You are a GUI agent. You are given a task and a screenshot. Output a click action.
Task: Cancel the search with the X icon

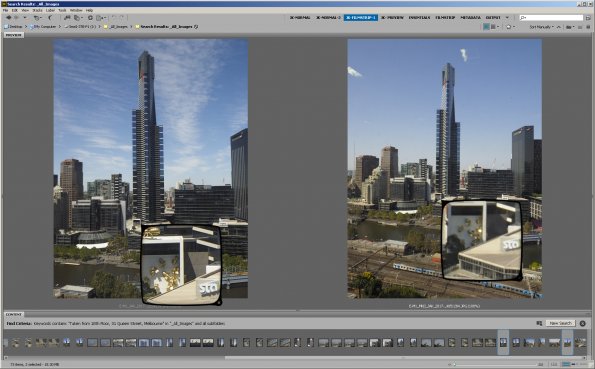582,323
